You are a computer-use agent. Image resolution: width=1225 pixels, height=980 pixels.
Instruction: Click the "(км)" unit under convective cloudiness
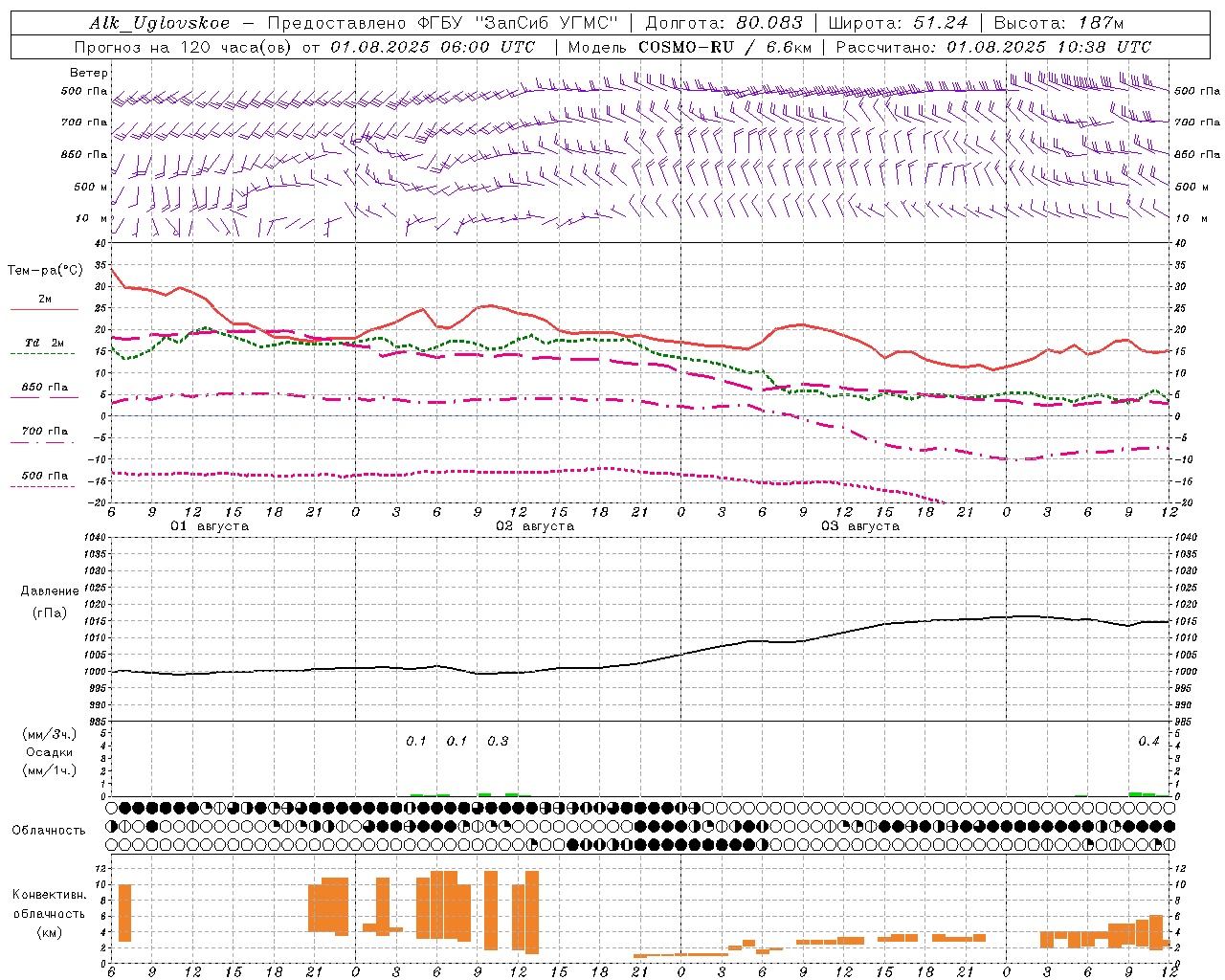[49, 932]
